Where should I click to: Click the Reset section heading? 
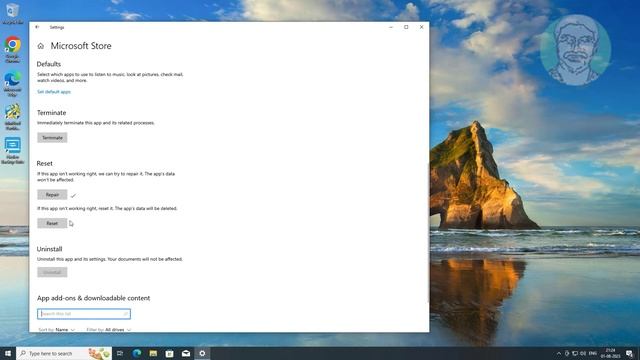coord(44,163)
